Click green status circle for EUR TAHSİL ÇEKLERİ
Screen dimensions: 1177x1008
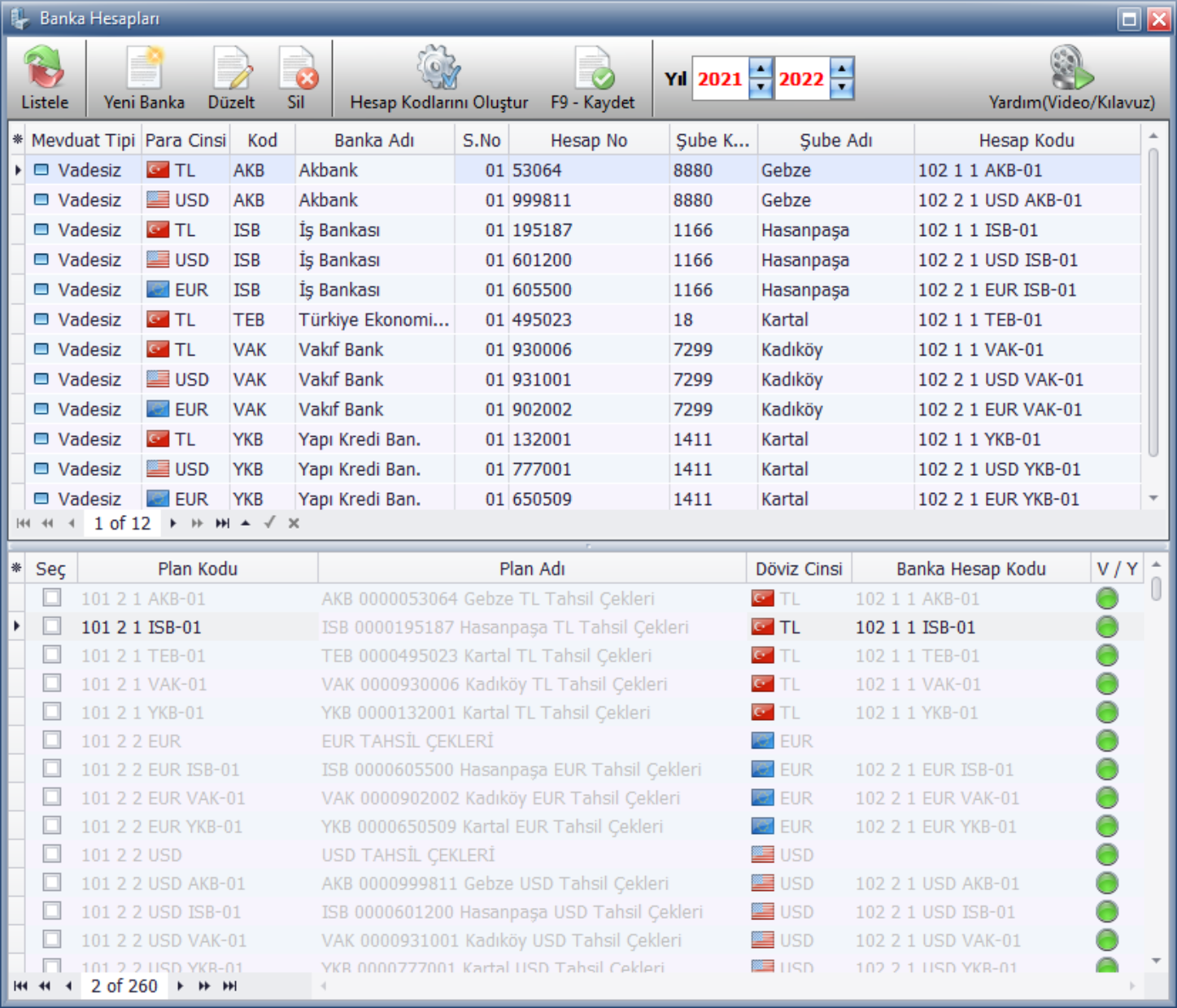tap(1107, 741)
